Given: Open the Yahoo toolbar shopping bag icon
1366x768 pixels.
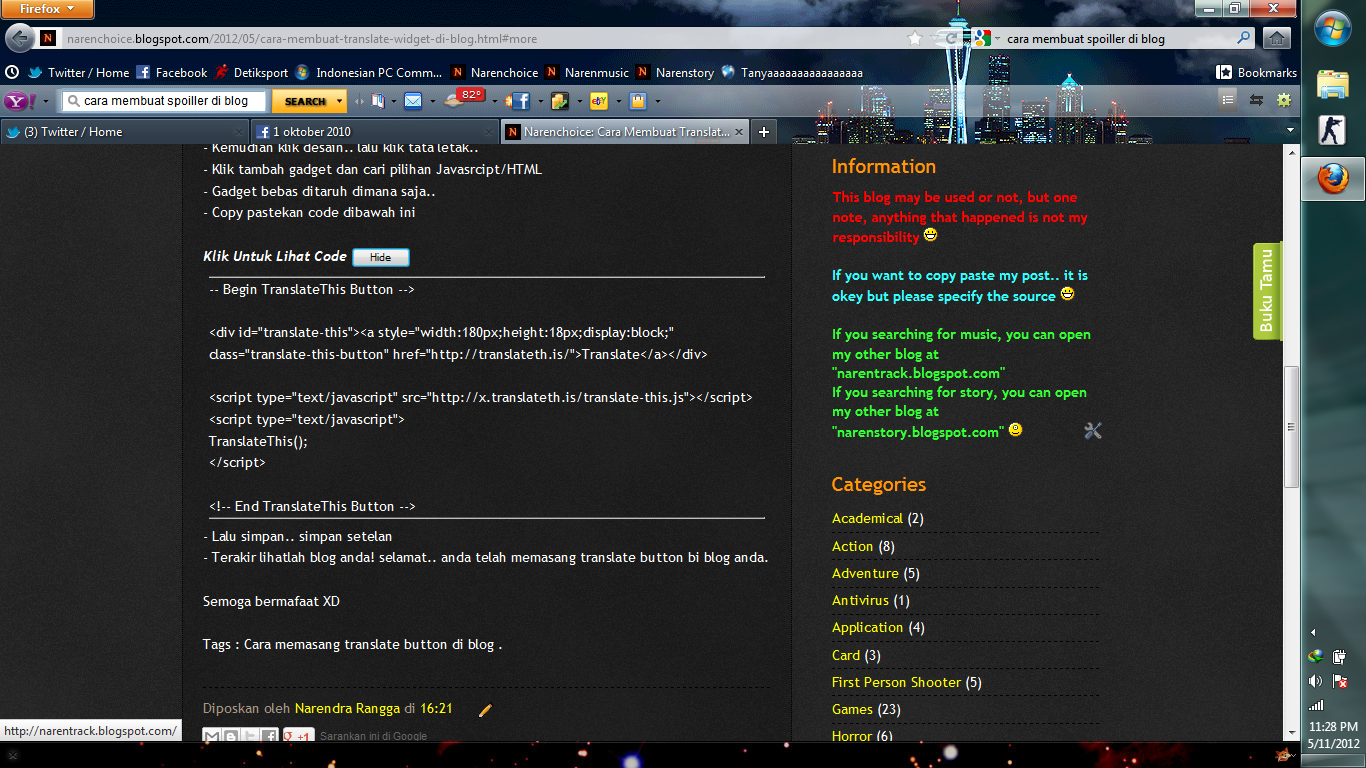Looking at the screenshot, I should pos(638,101).
